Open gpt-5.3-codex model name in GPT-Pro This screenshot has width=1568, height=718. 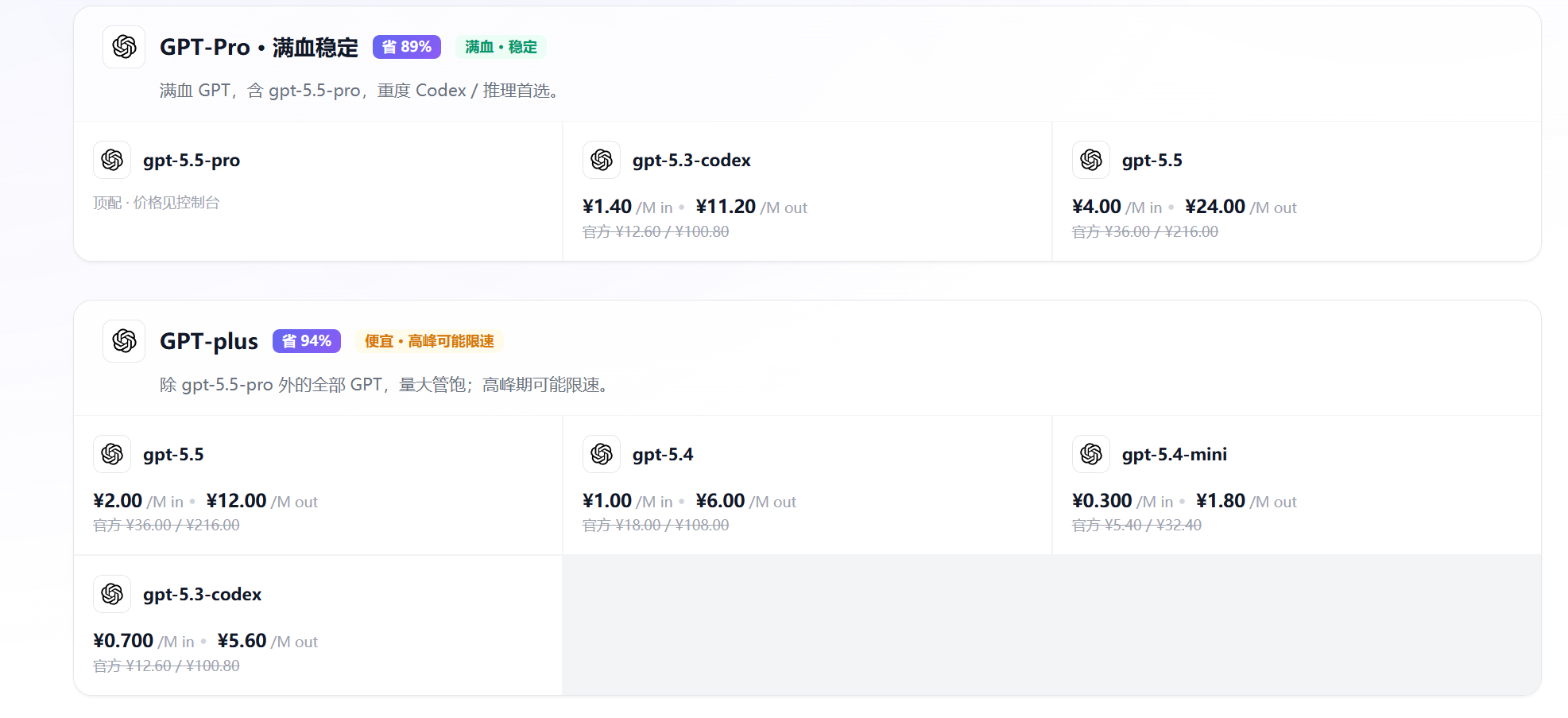point(691,161)
